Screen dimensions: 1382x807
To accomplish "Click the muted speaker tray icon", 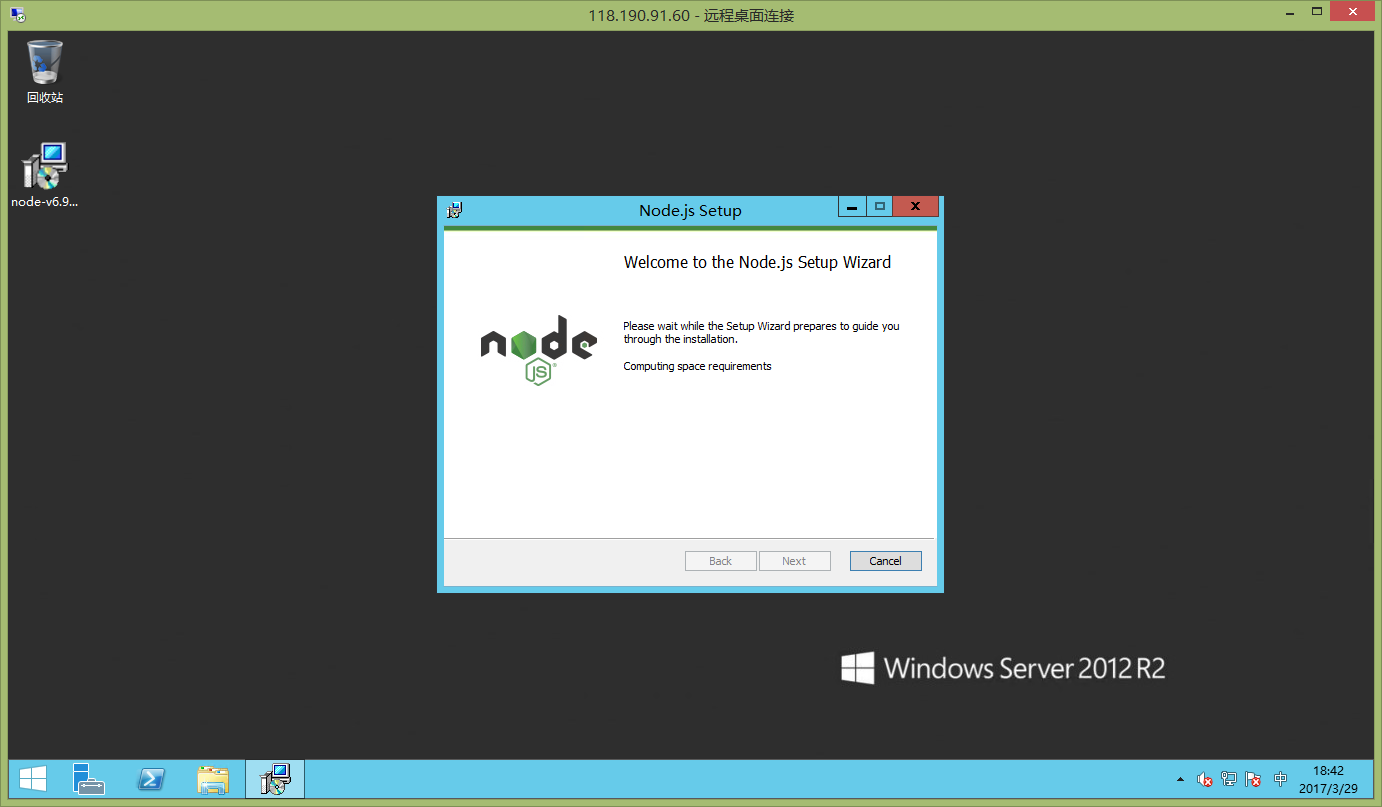I will 1206,779.
